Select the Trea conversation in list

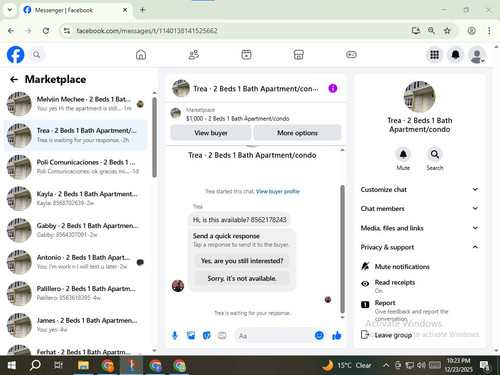pyautogui.click(x=75, y=135)
